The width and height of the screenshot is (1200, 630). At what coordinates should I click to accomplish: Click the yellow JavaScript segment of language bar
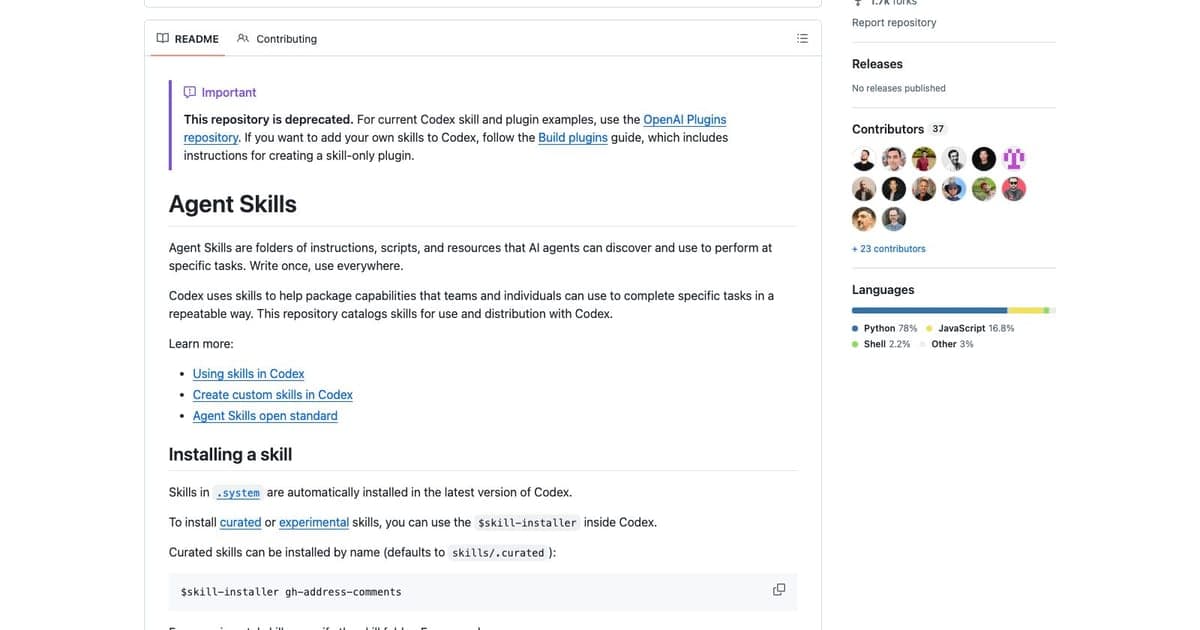(x=1026, y=311)
